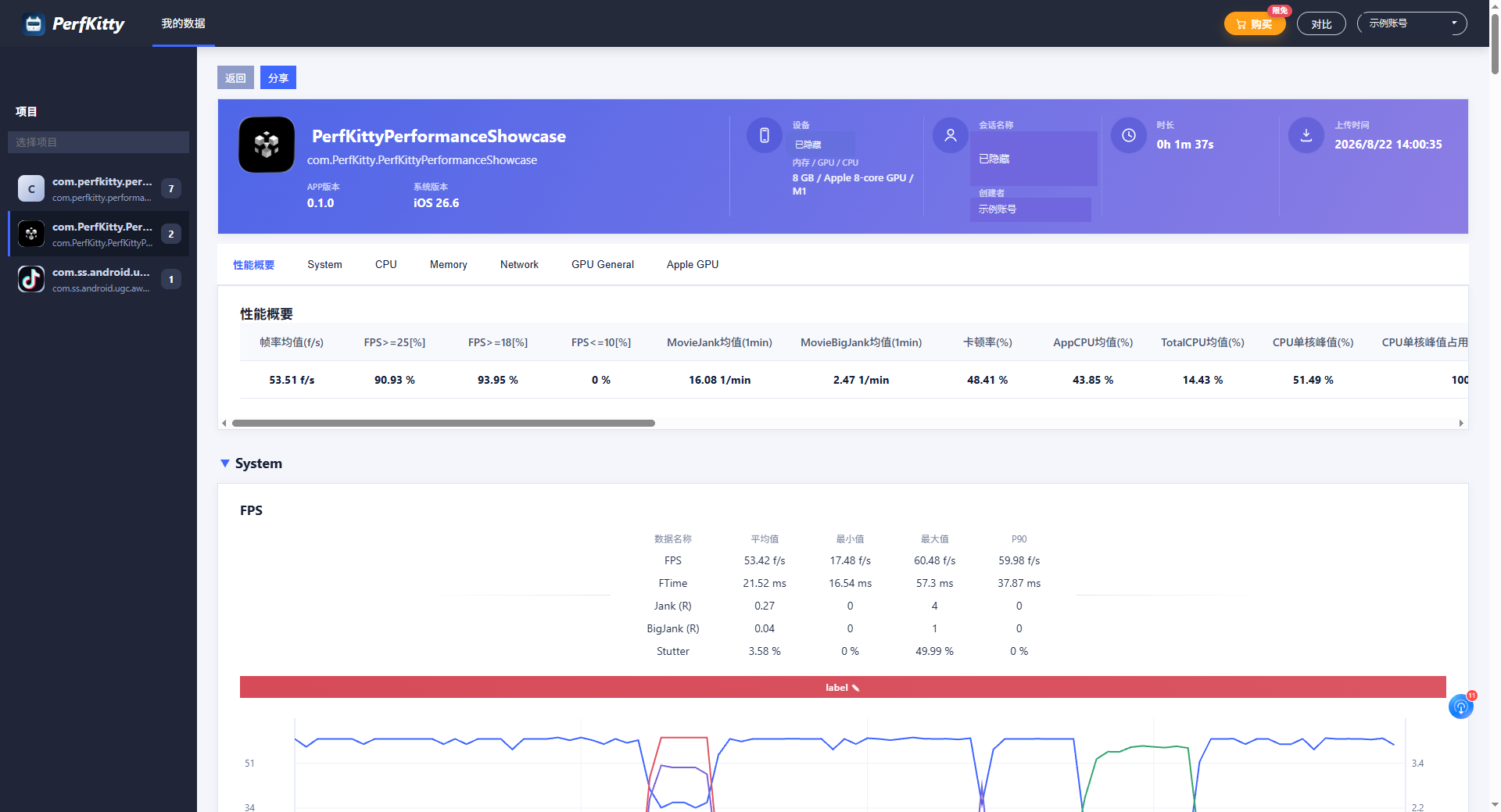The image size is (1501, 812).
Task: Open the 示例账号 account dropdown
Action: pyautogui.click(x=1412, y=23)
